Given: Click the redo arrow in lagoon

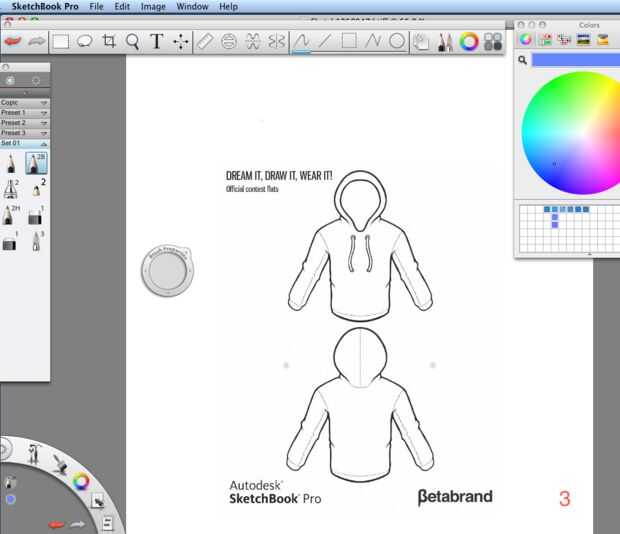Looking at the screenshot, I should tap(78, 524).
